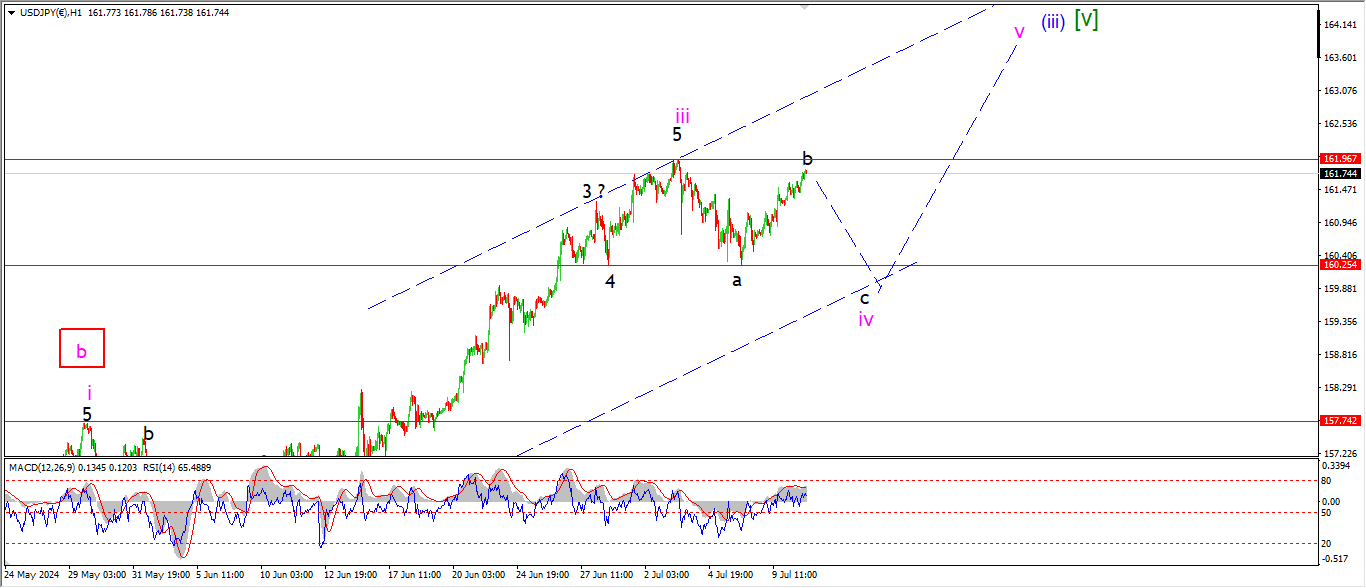Select the red-boxed magenta b label
This screenshot has height=588, width=1366.
pos(82,351)
